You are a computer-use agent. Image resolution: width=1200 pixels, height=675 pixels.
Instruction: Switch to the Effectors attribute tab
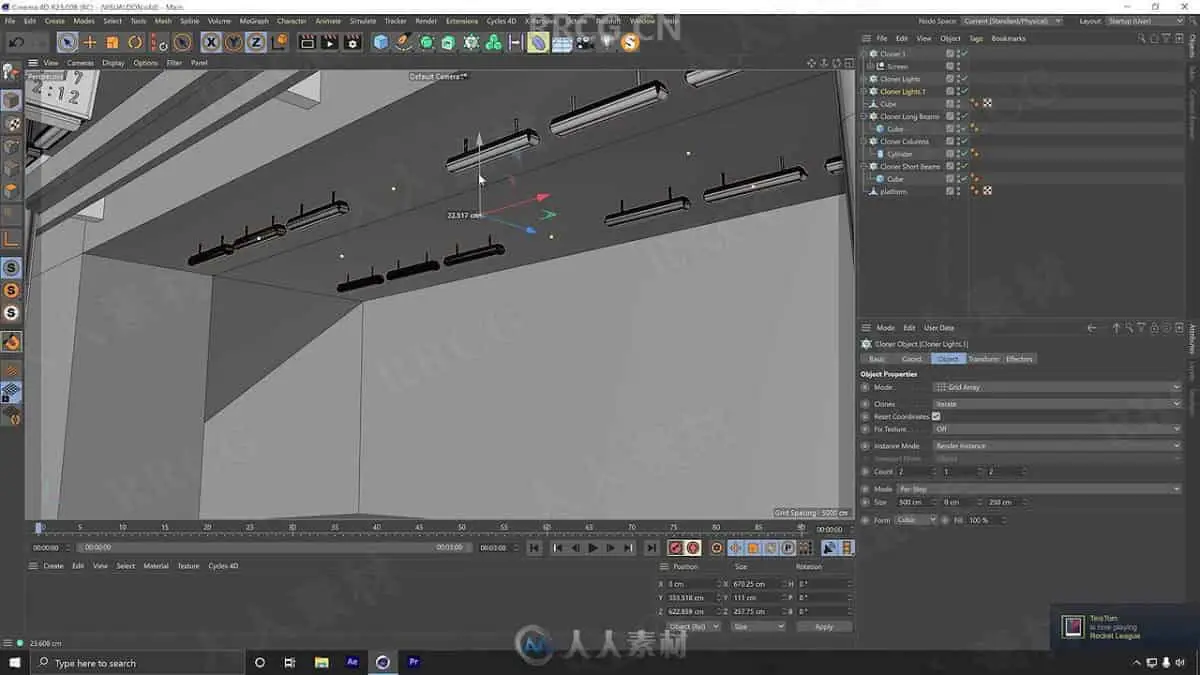click(x=1019, y=359)
